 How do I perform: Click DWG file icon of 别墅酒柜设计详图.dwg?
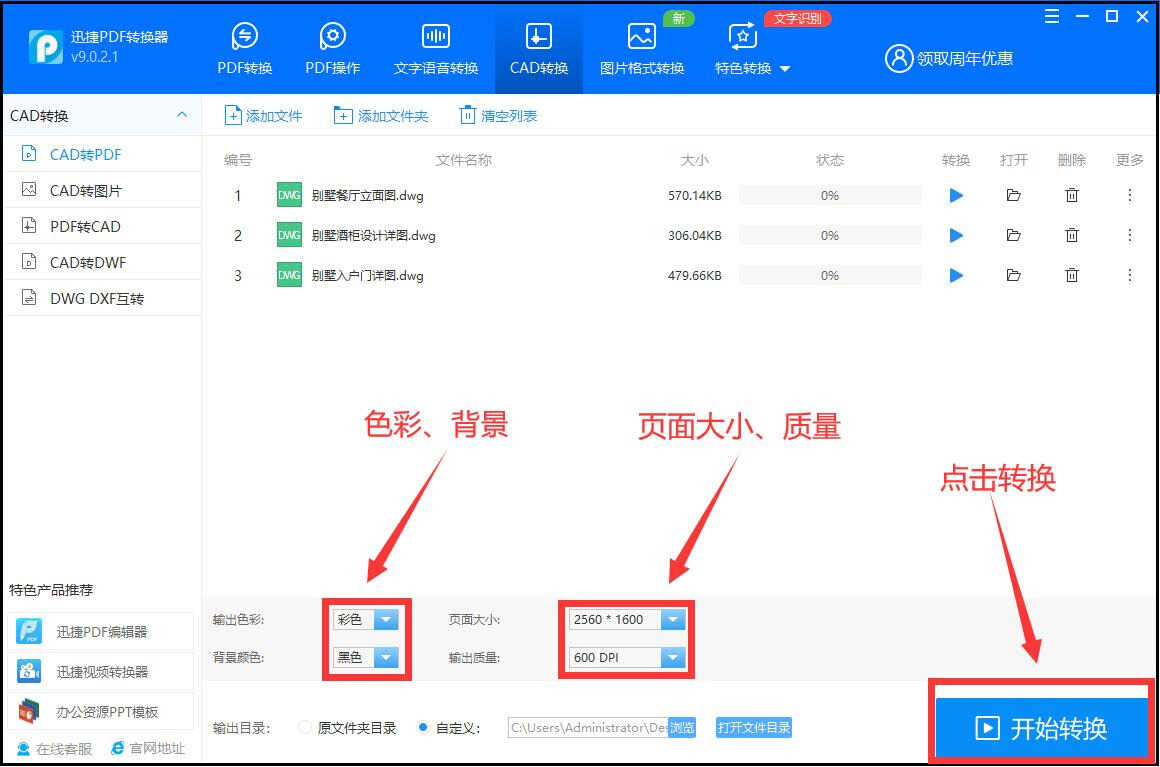coord(289,235)
